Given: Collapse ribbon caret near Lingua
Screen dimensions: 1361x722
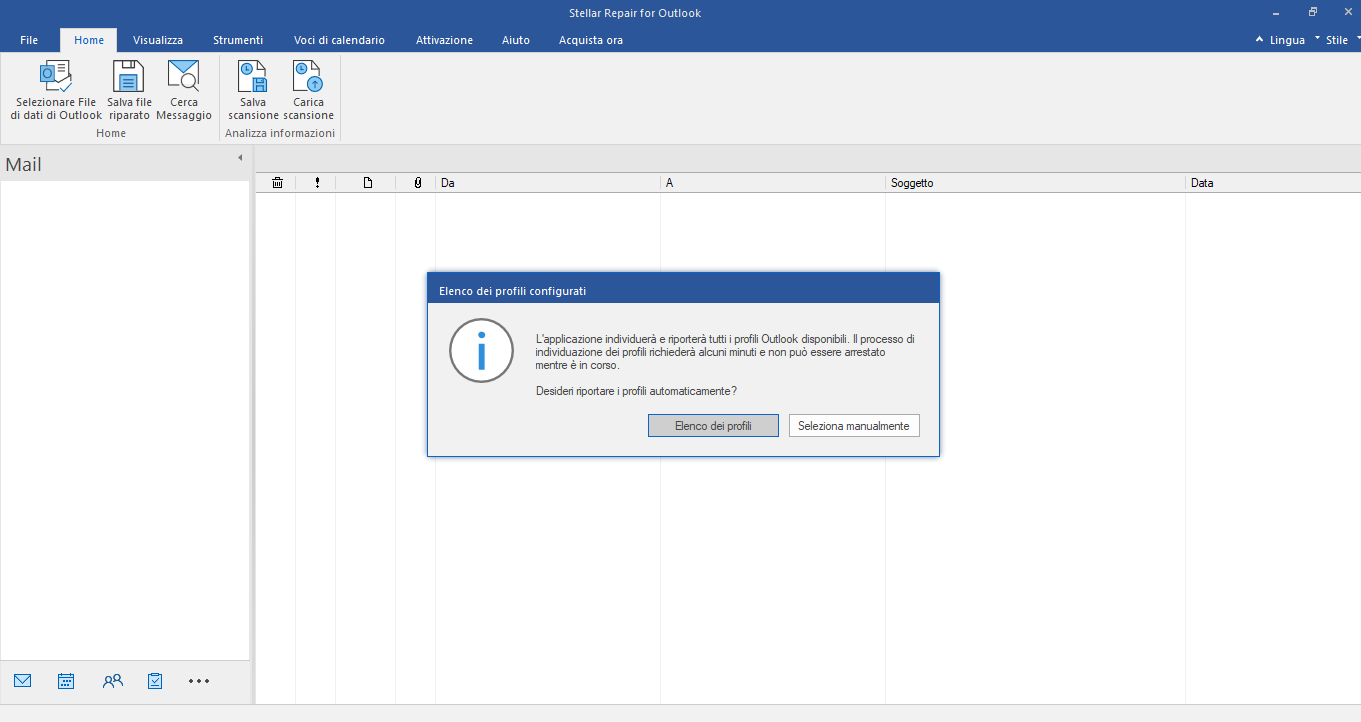Looking at the screenshot, I should pos(1260,40).
